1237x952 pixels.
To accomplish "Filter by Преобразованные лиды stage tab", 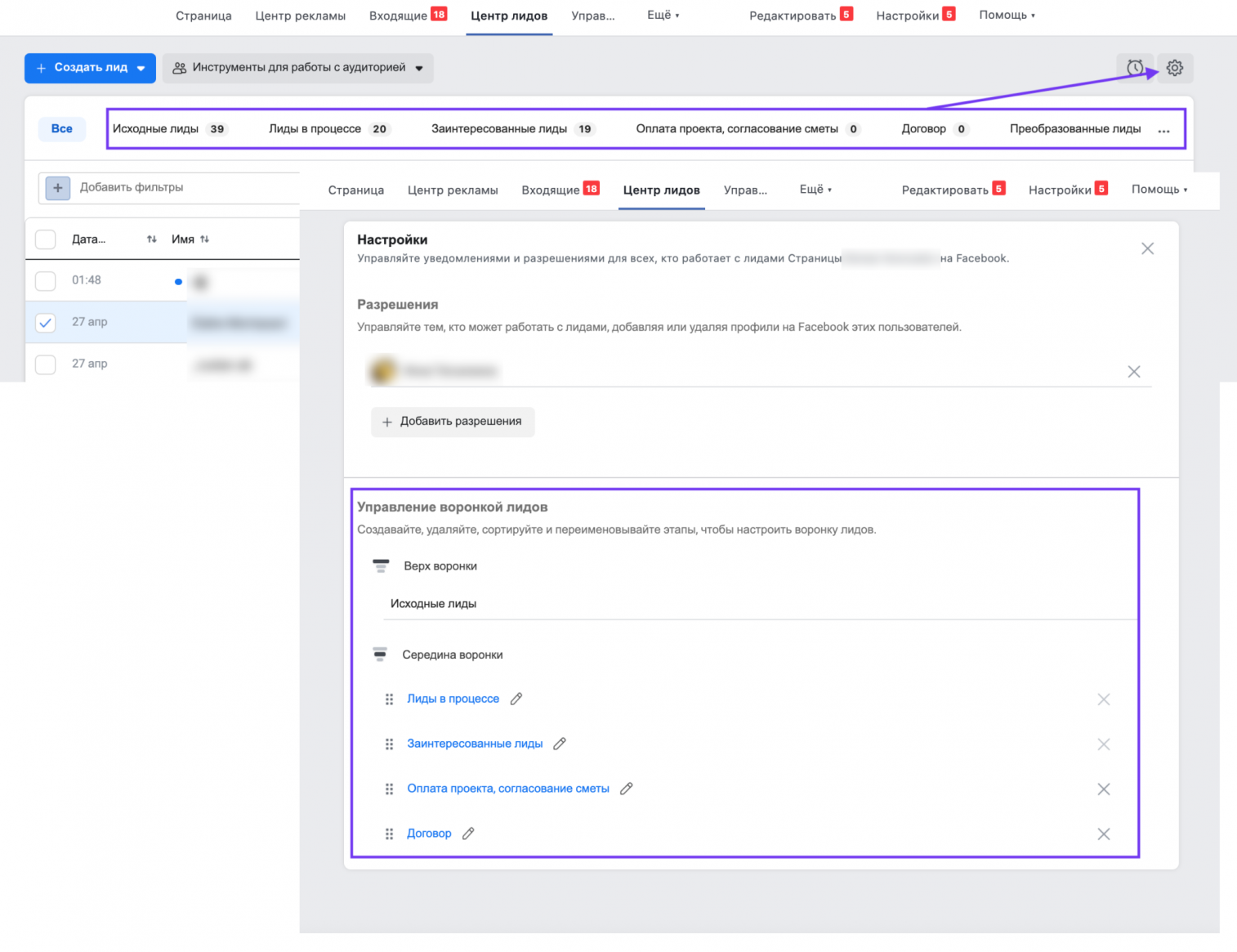I will 1075,129.
